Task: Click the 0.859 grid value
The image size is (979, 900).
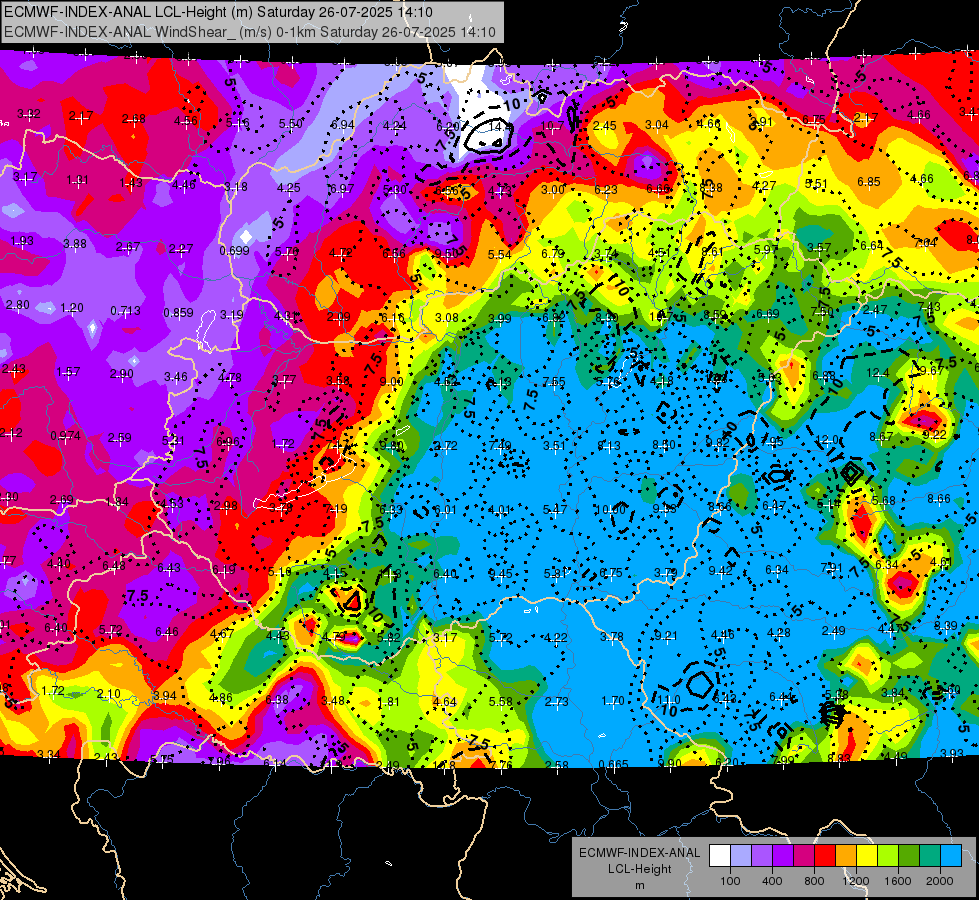Action: point(179,312)
